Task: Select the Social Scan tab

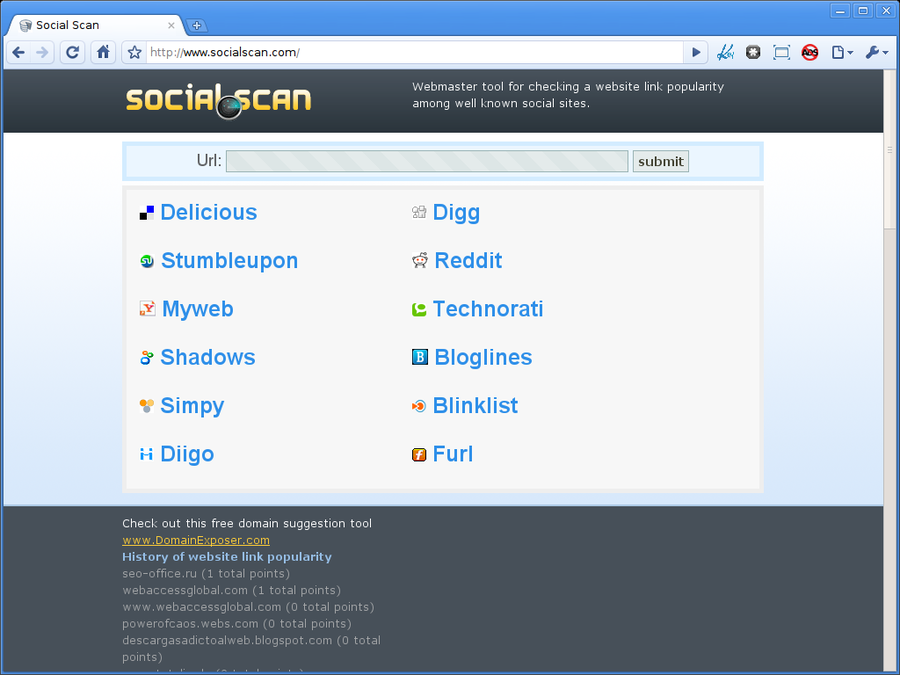Action: point(94,25)
